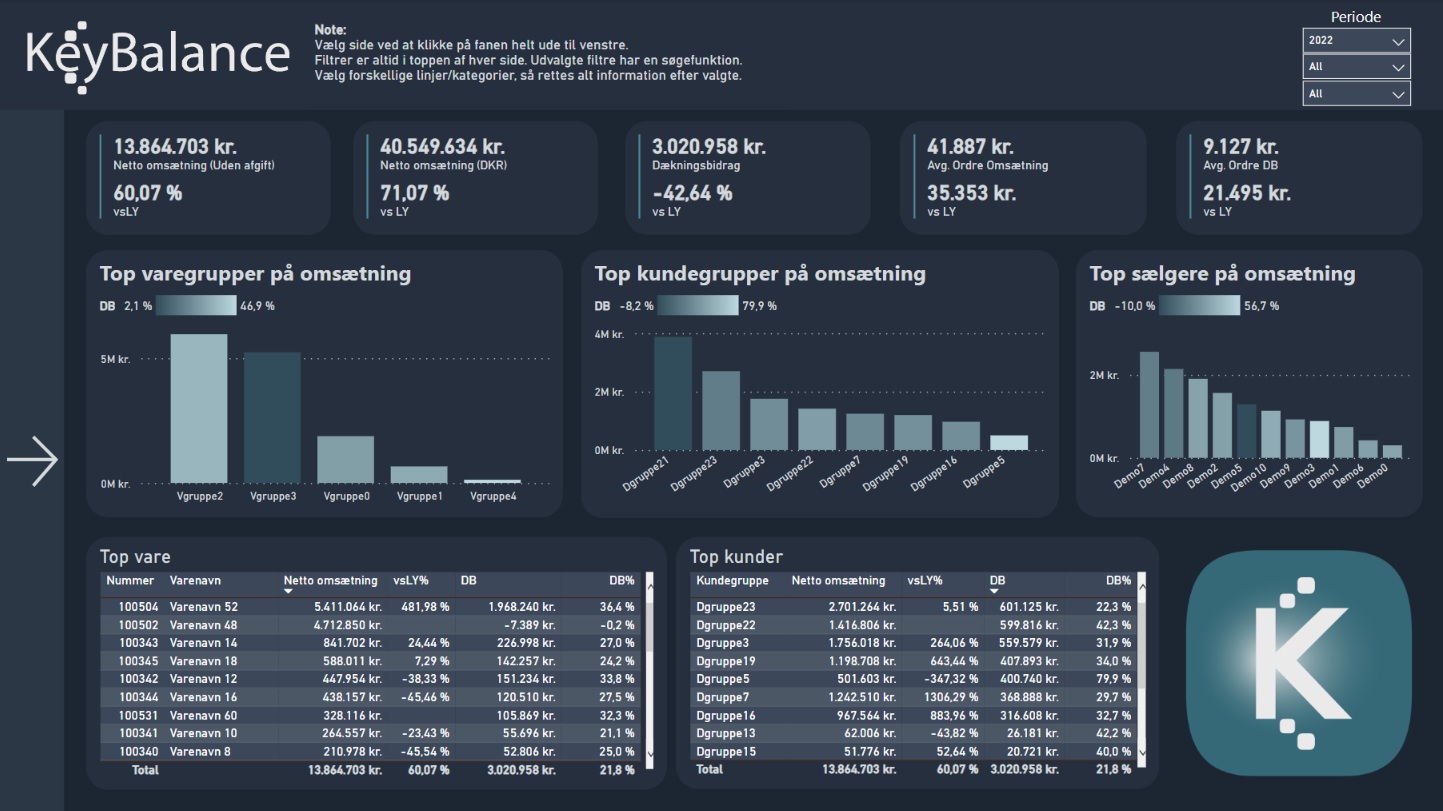The width and height of the screenshot is (1443, 811).
Task: Select the Dgruppe23 row in Top kunder
Action: pos(725,607)
